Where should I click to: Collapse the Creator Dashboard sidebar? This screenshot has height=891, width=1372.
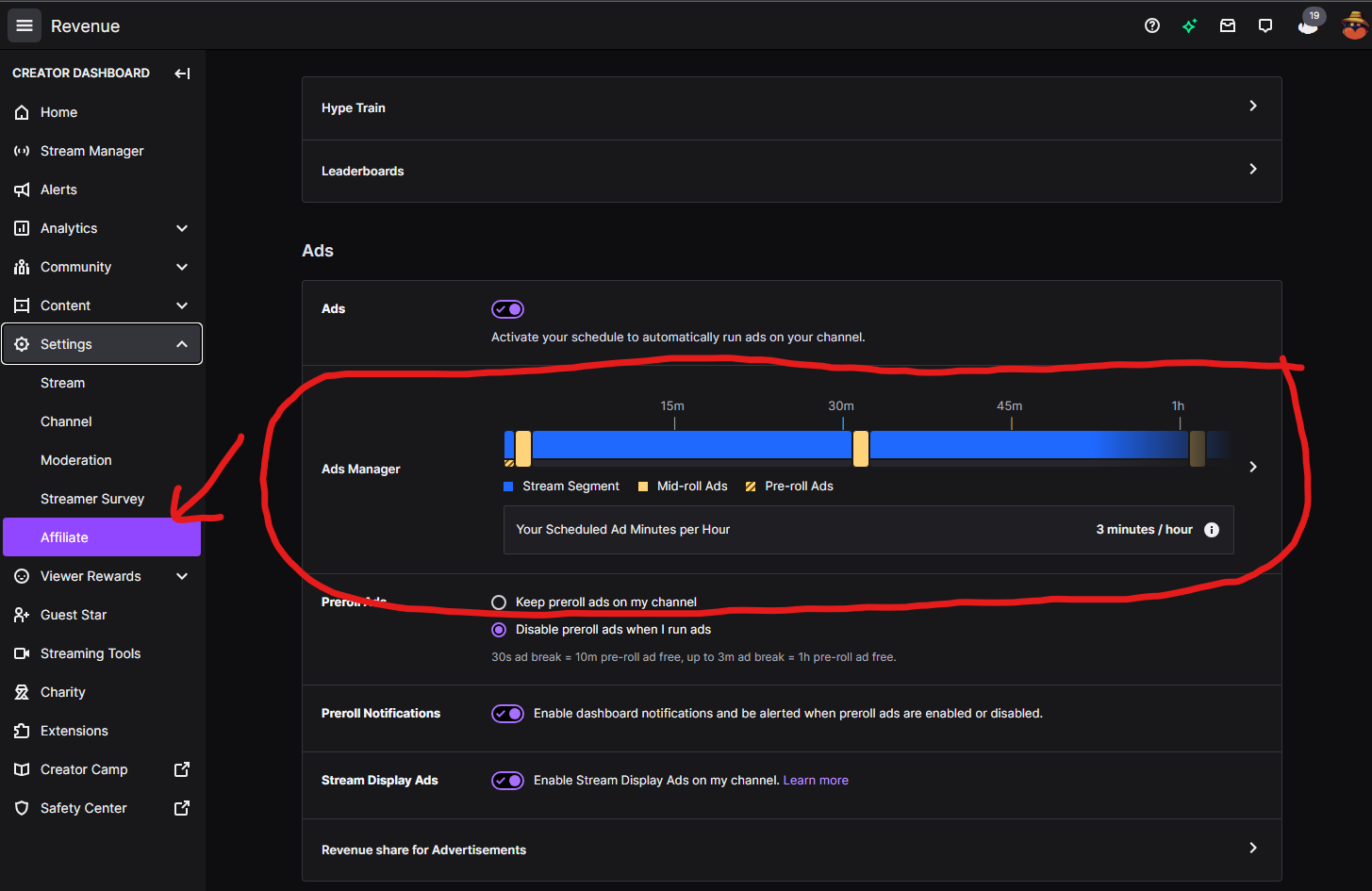tap(182, 73)
